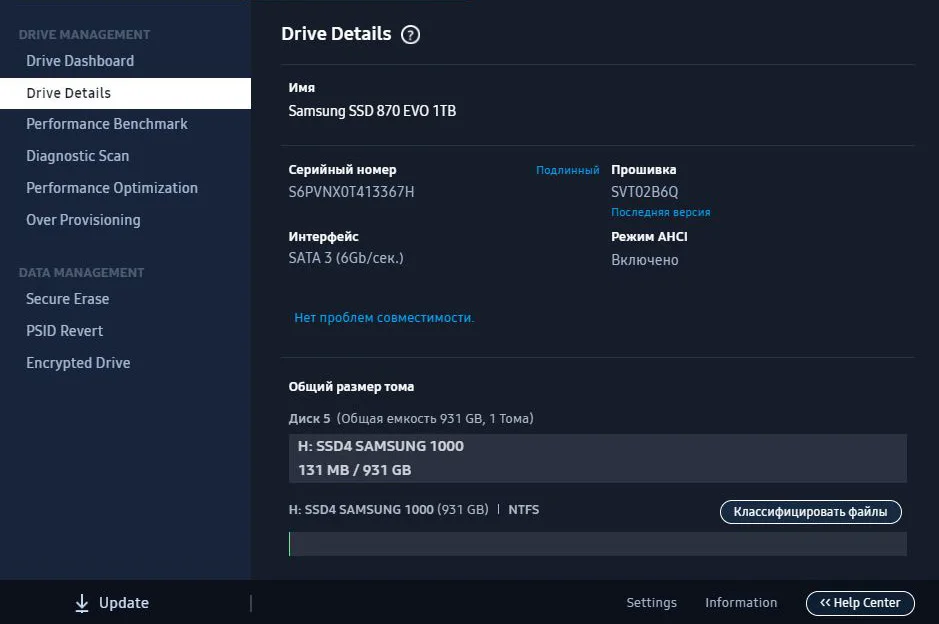Click the Нет проблем совместимости link

pos(384,318)
